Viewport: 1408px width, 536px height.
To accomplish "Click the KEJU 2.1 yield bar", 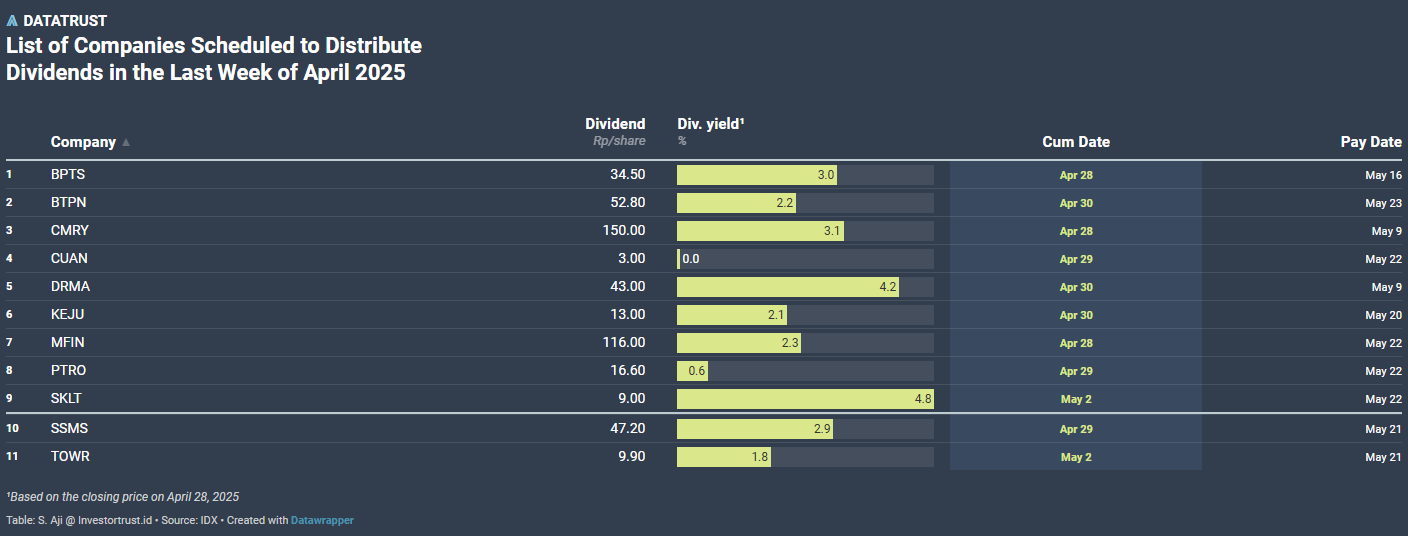I will [732, 315].
